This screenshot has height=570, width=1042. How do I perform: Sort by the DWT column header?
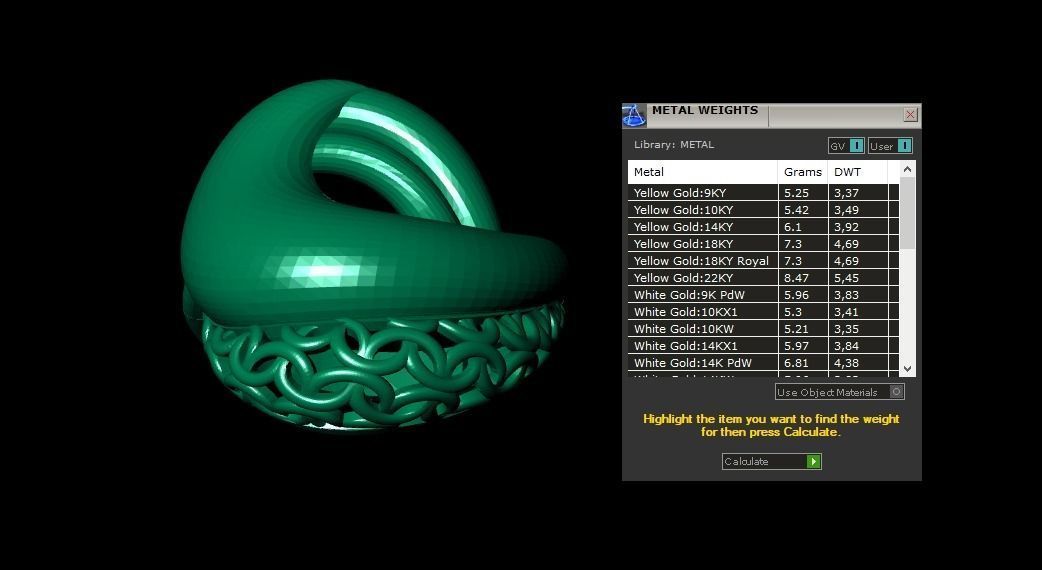(858, 172)
